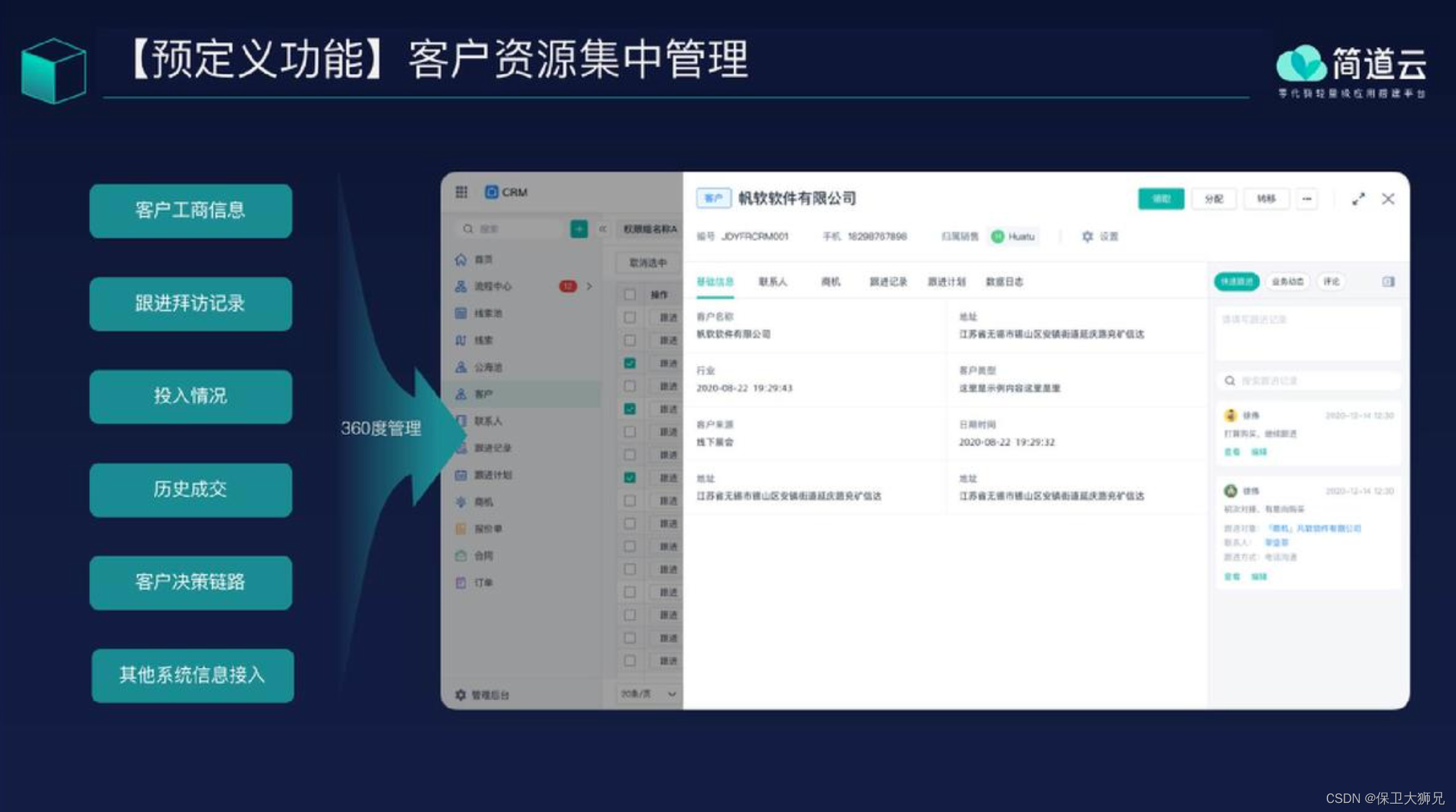Screen dimensions: 1456x812
Task: Close the customer detail panel
Action: point(1388,199)
